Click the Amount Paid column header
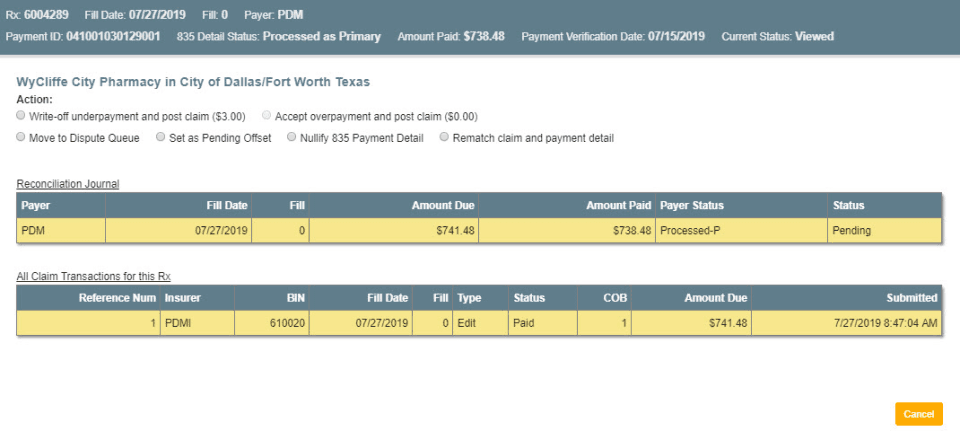The width and height of the screenshot is (960, 431). click(618, 205)
